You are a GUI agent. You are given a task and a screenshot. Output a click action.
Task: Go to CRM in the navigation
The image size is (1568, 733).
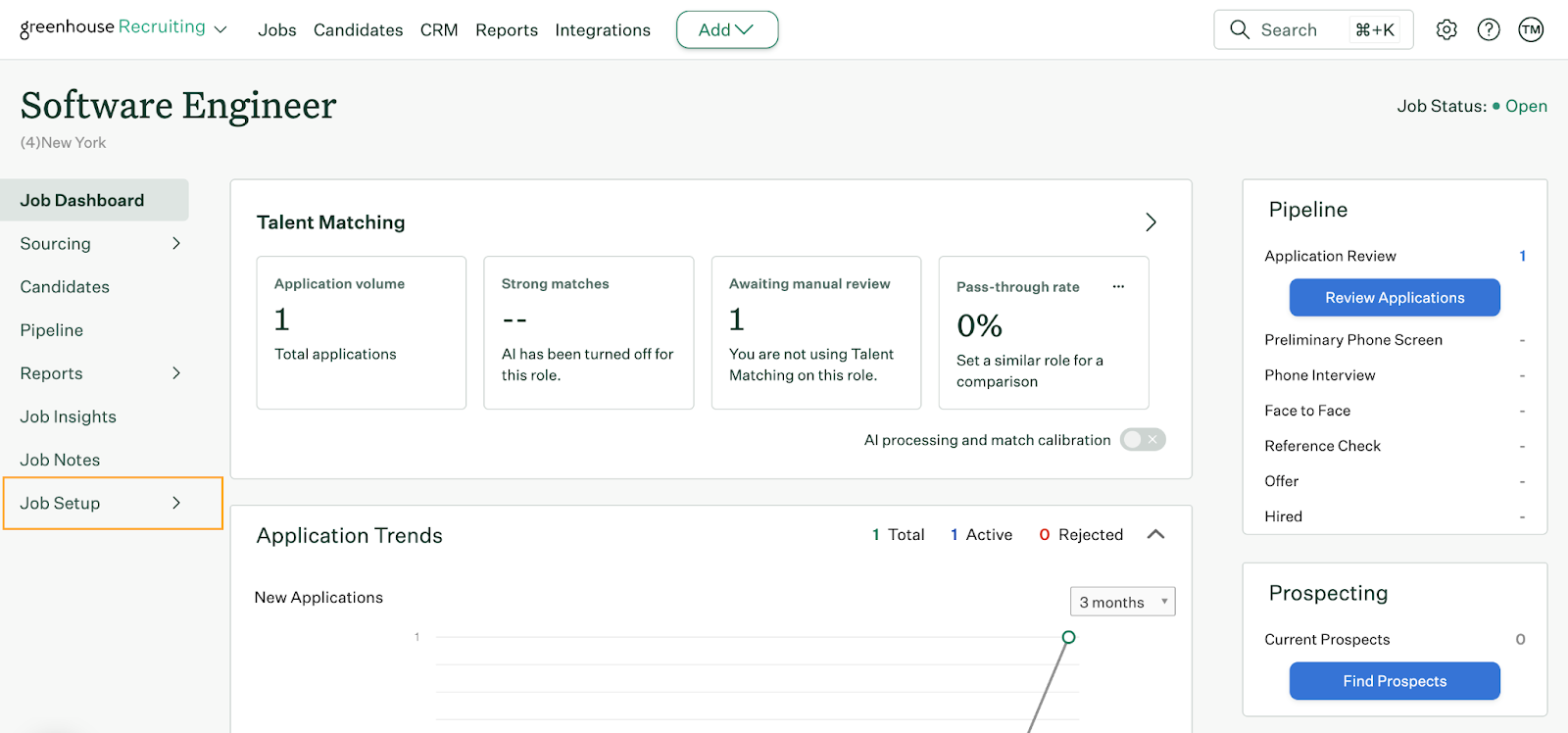tap(439, 30)
